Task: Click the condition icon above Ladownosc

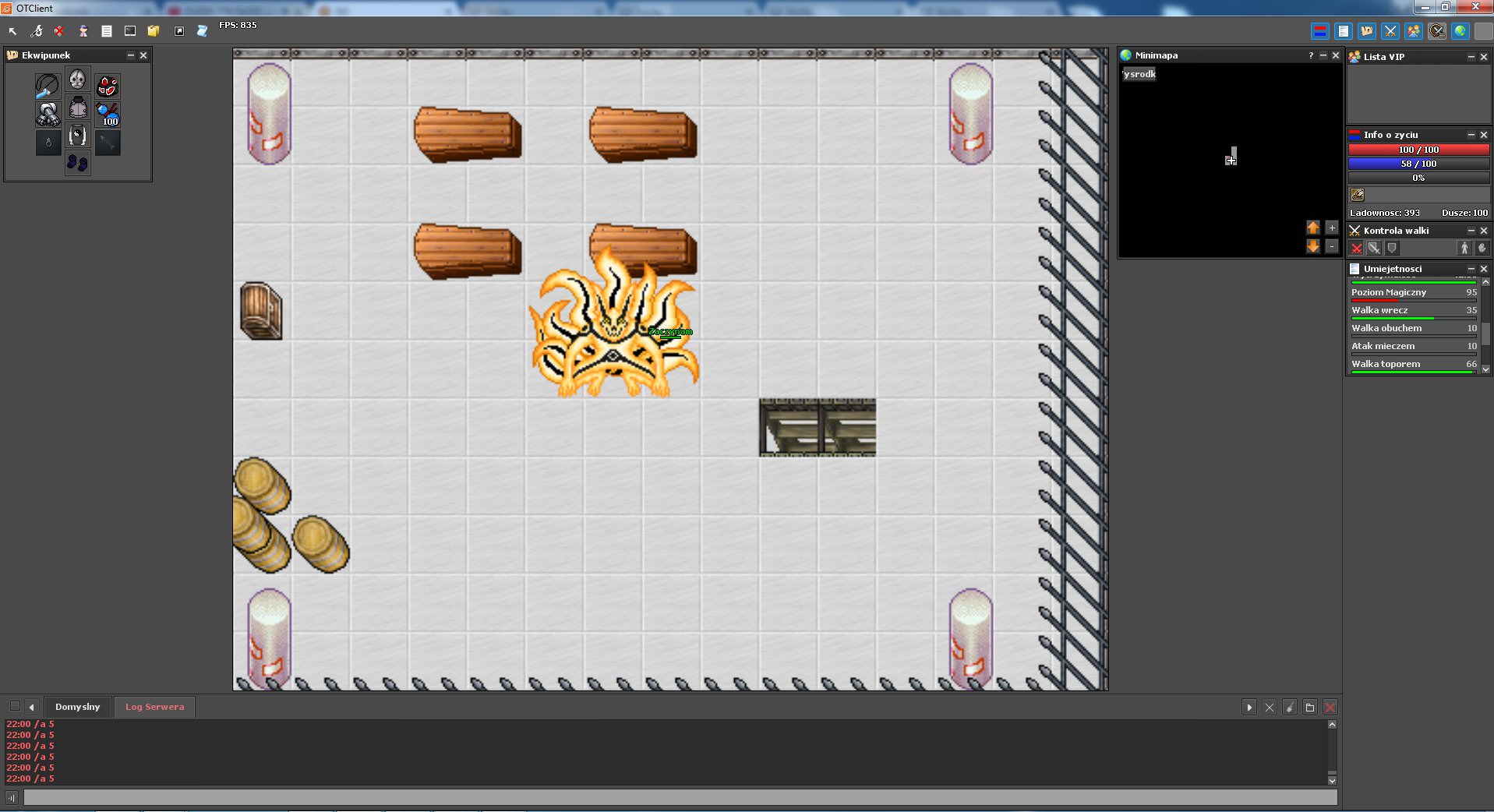Action: tap(1358, 195)
